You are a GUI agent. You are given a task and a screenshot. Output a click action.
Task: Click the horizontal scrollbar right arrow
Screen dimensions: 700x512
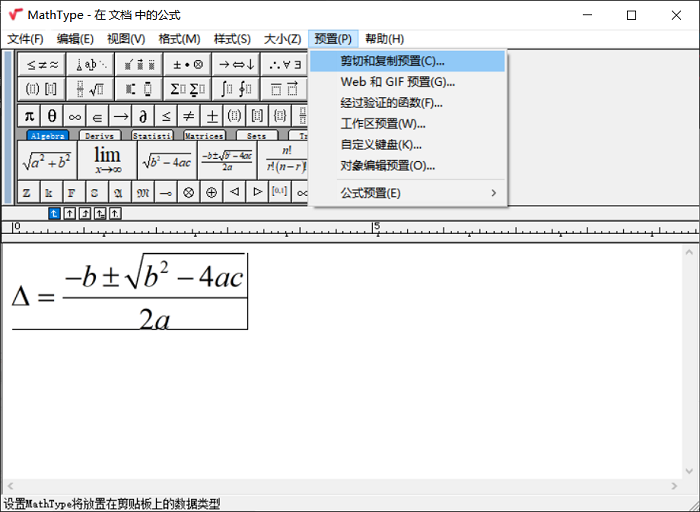[x=674, y=486]
